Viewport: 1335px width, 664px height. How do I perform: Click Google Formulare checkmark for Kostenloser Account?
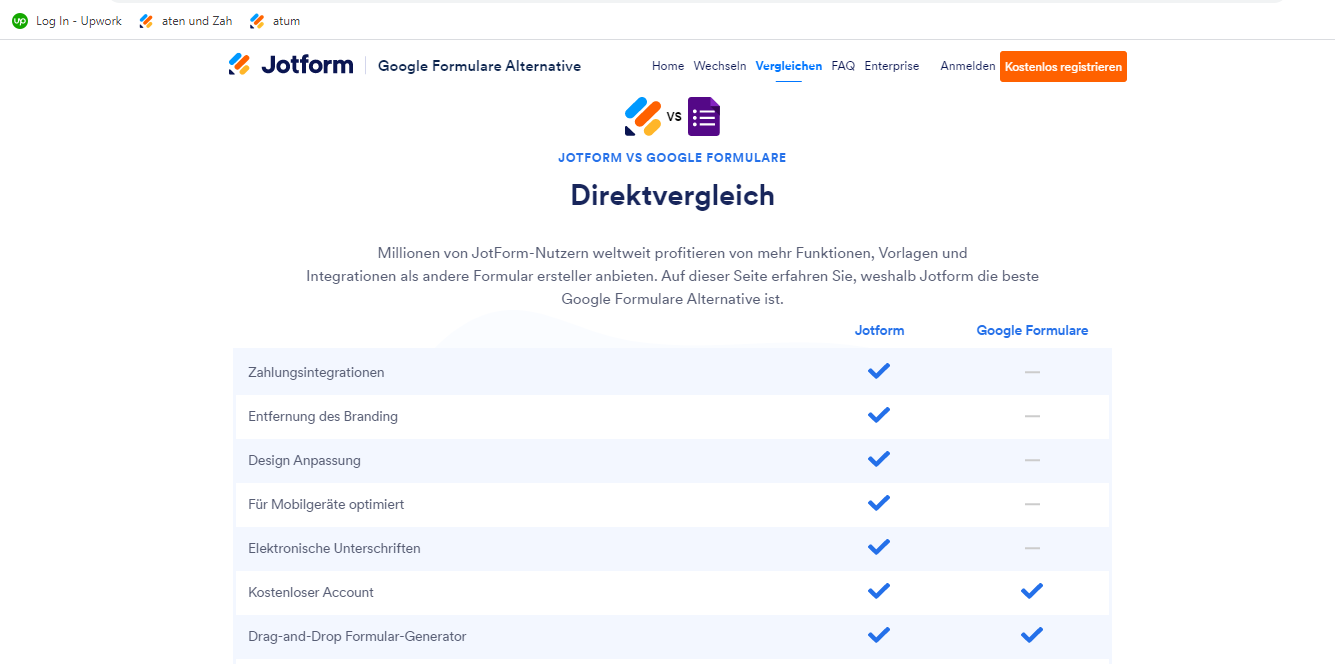point(1032,591)
